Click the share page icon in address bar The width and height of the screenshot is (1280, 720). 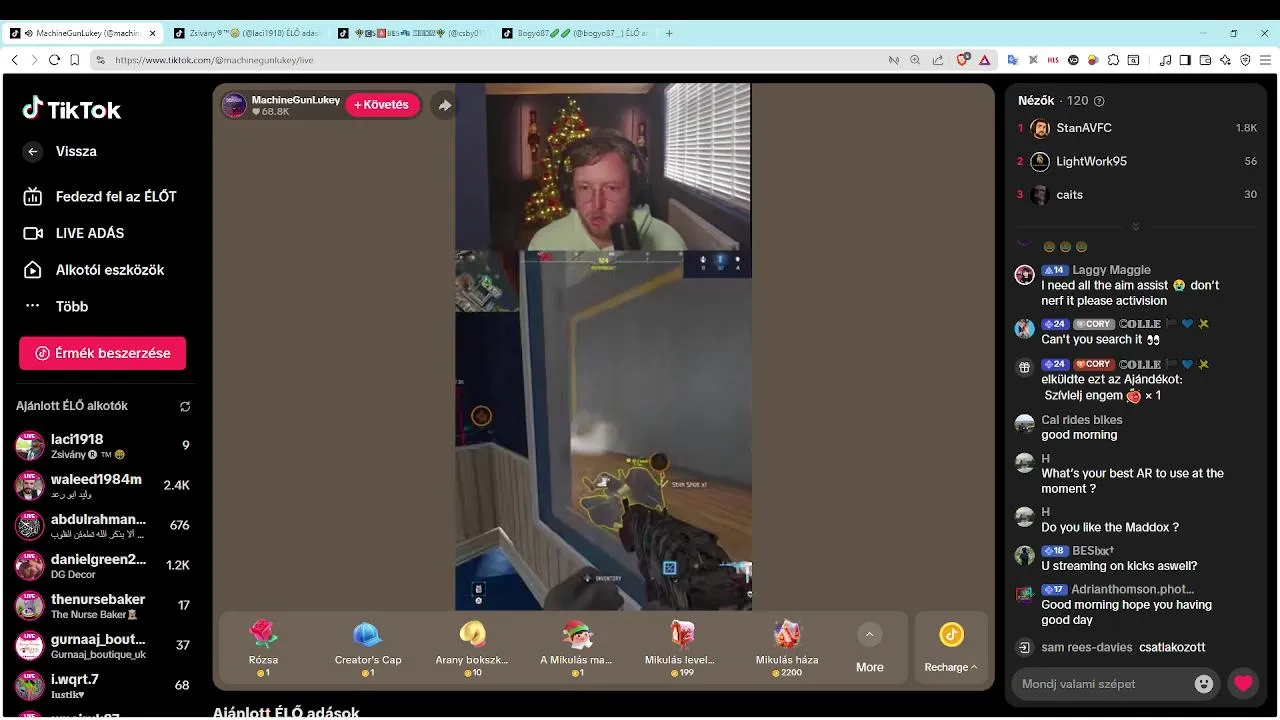938,60
